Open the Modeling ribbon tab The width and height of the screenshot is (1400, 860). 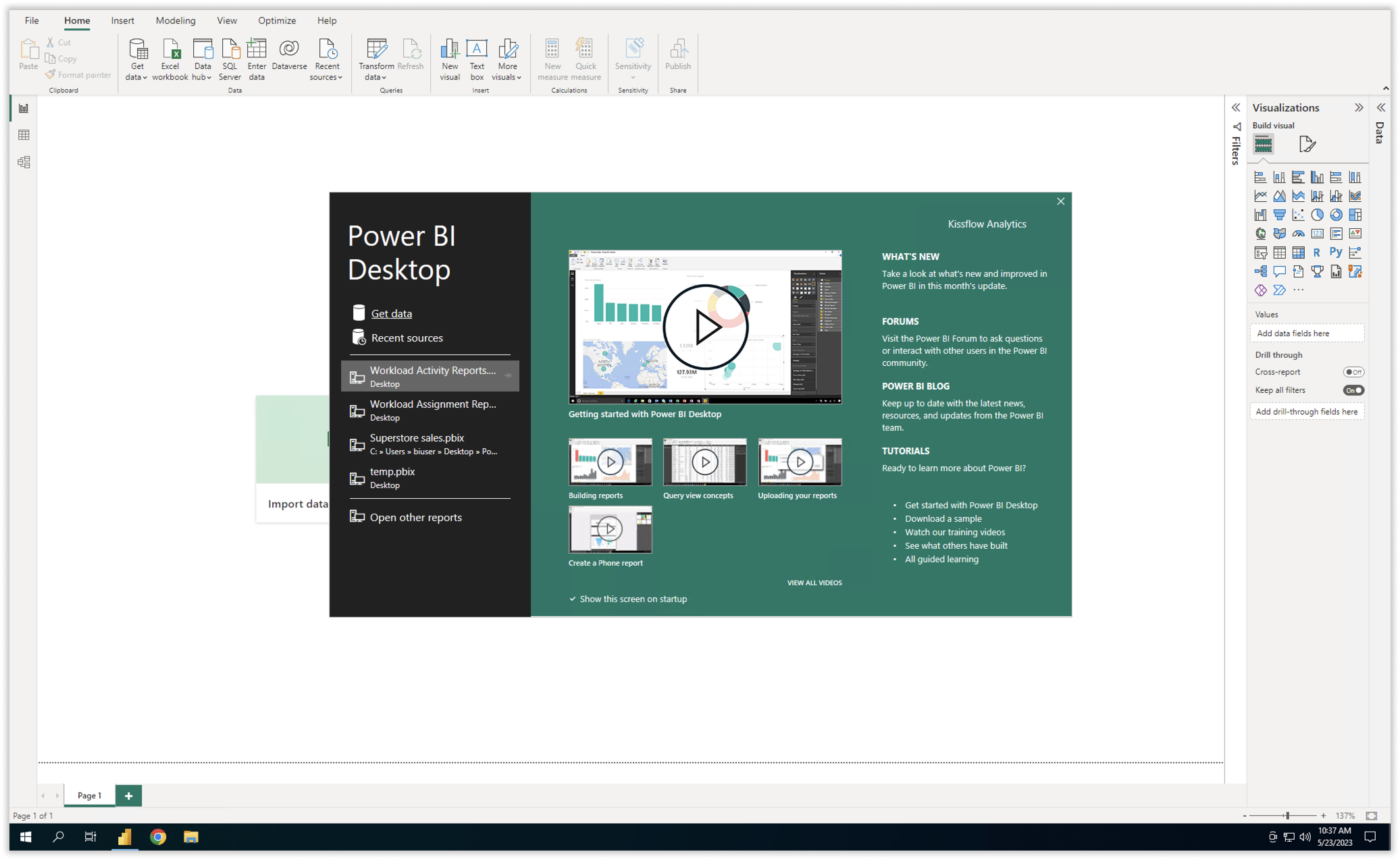pos(176,20)
